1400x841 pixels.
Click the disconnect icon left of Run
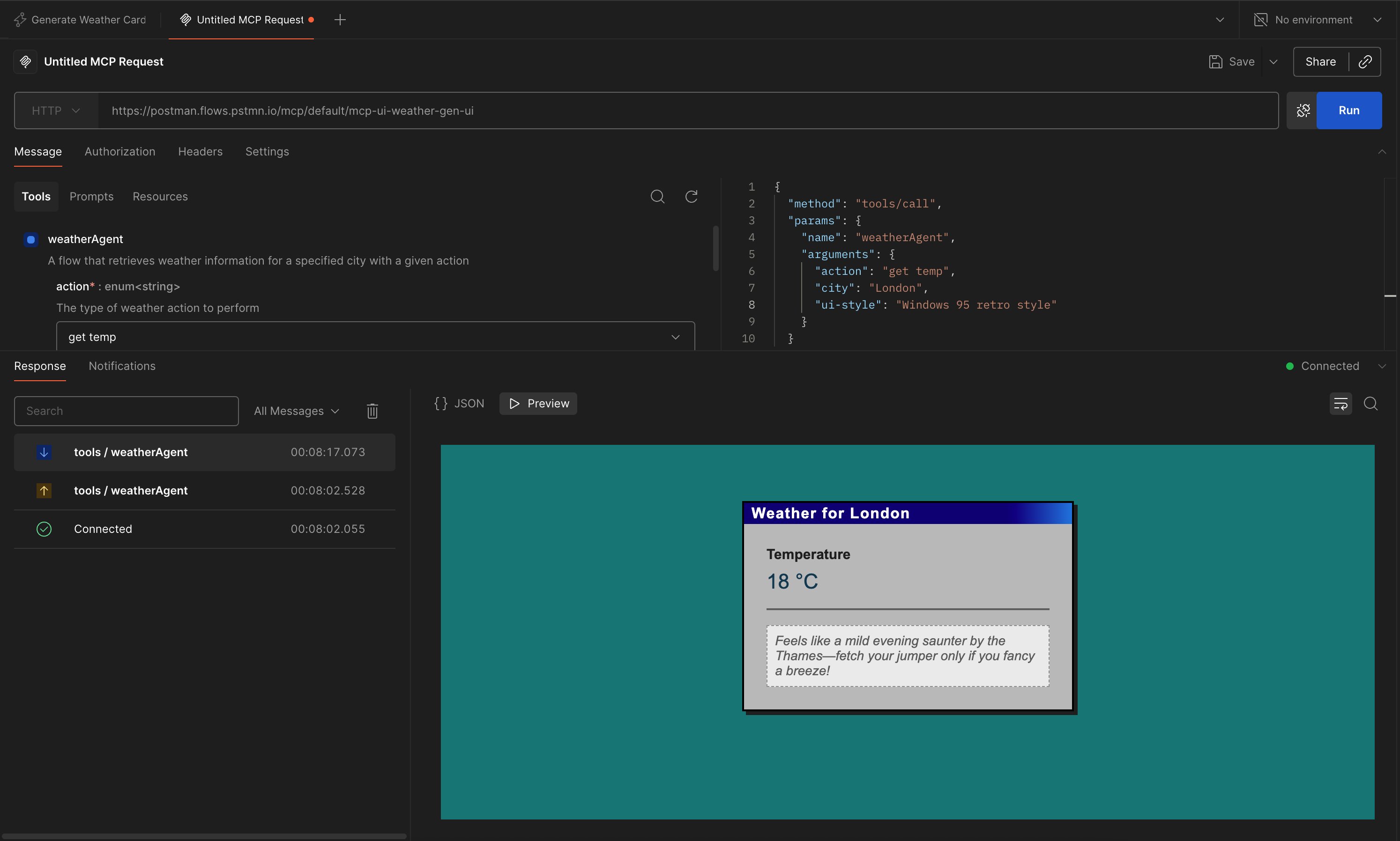pos(1303,111)
